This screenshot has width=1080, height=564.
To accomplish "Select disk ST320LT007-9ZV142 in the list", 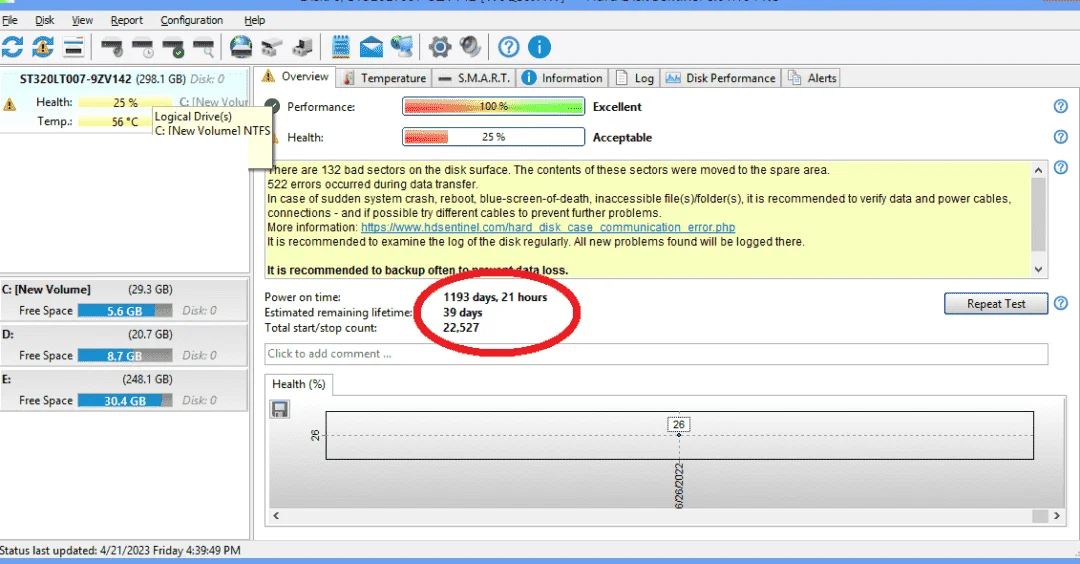I will [124, 100].
